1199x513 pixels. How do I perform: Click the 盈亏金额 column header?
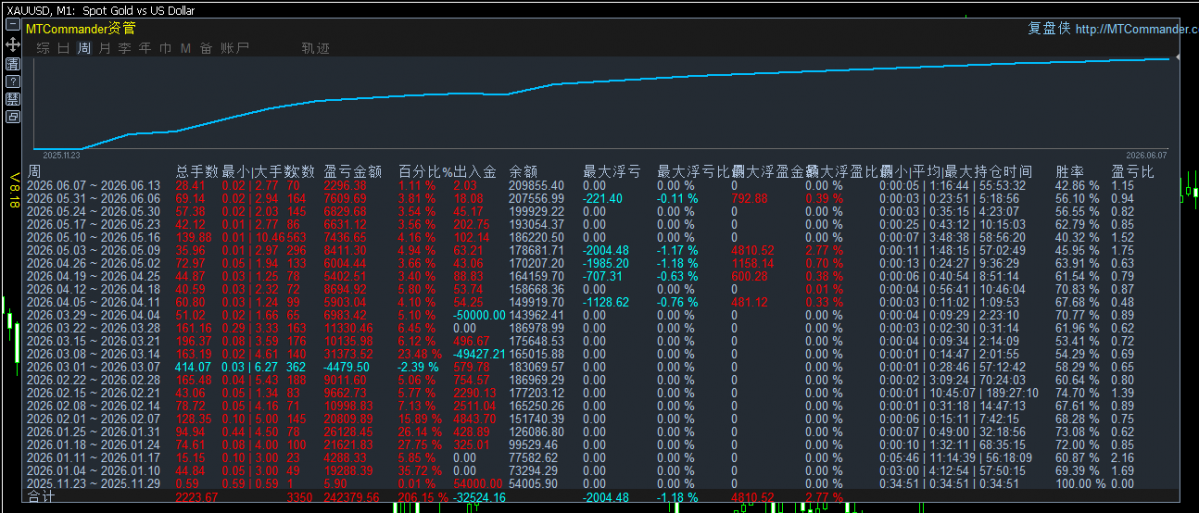point(353,172)
